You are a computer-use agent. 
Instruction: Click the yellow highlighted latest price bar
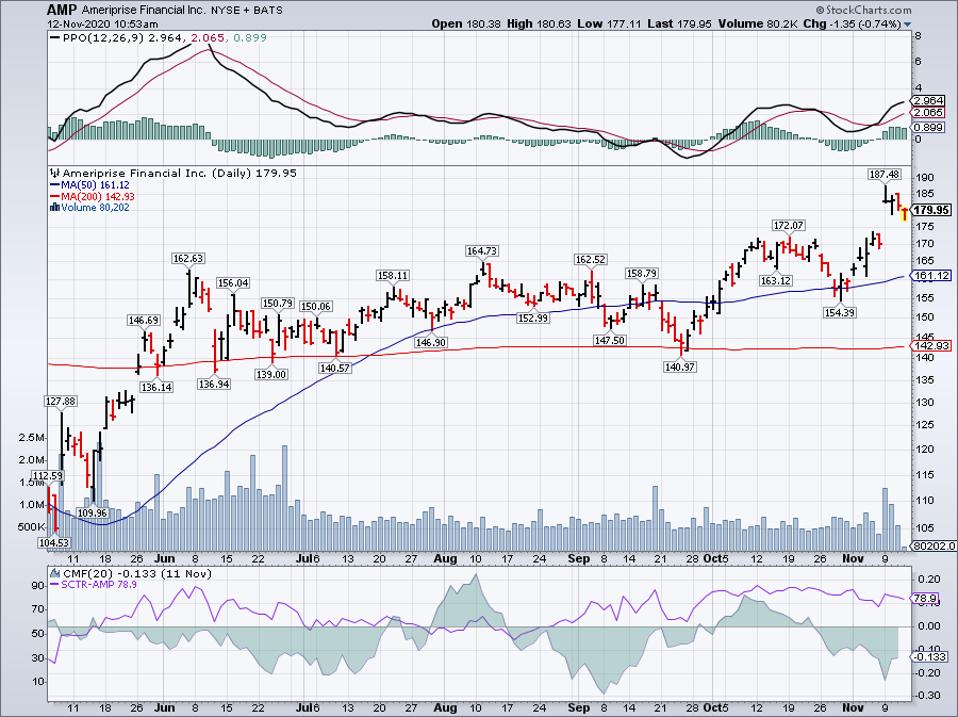point(904,213)
